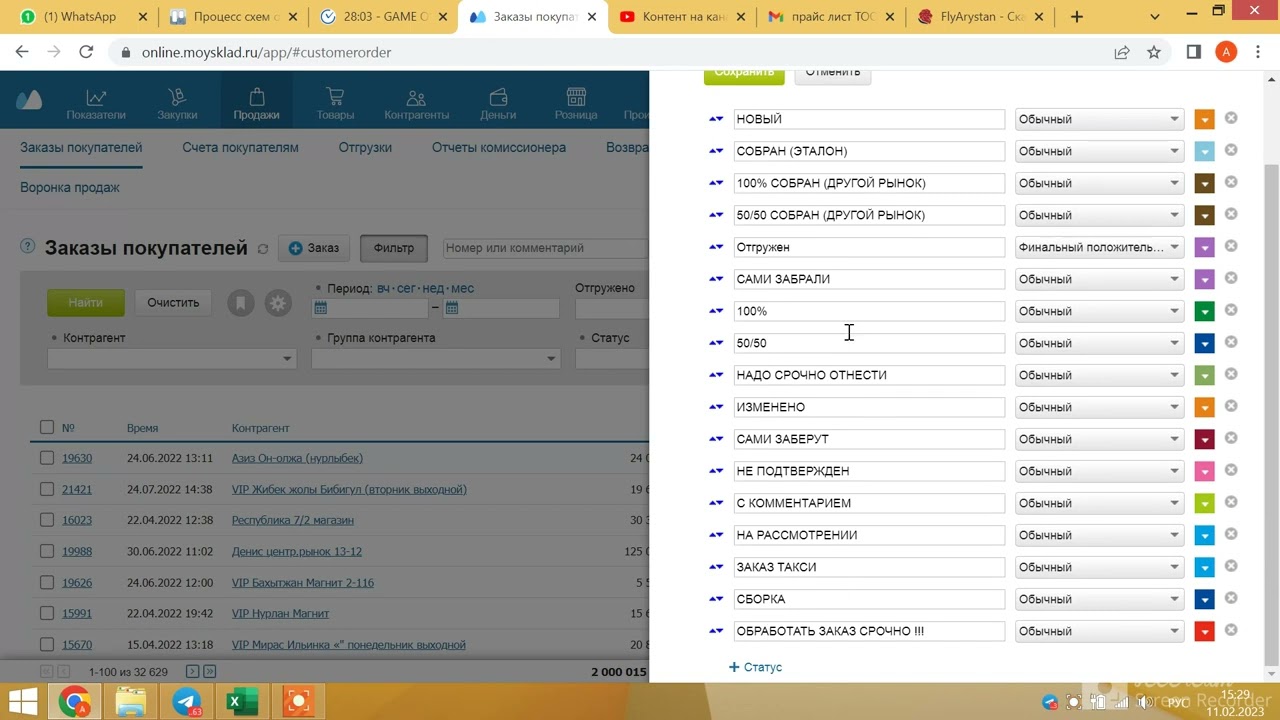Image resolution: width=1280 pixels, height=720 pixels.
Task: Open orange color picker for НОВЫЙ
Action: point(1204,119)
